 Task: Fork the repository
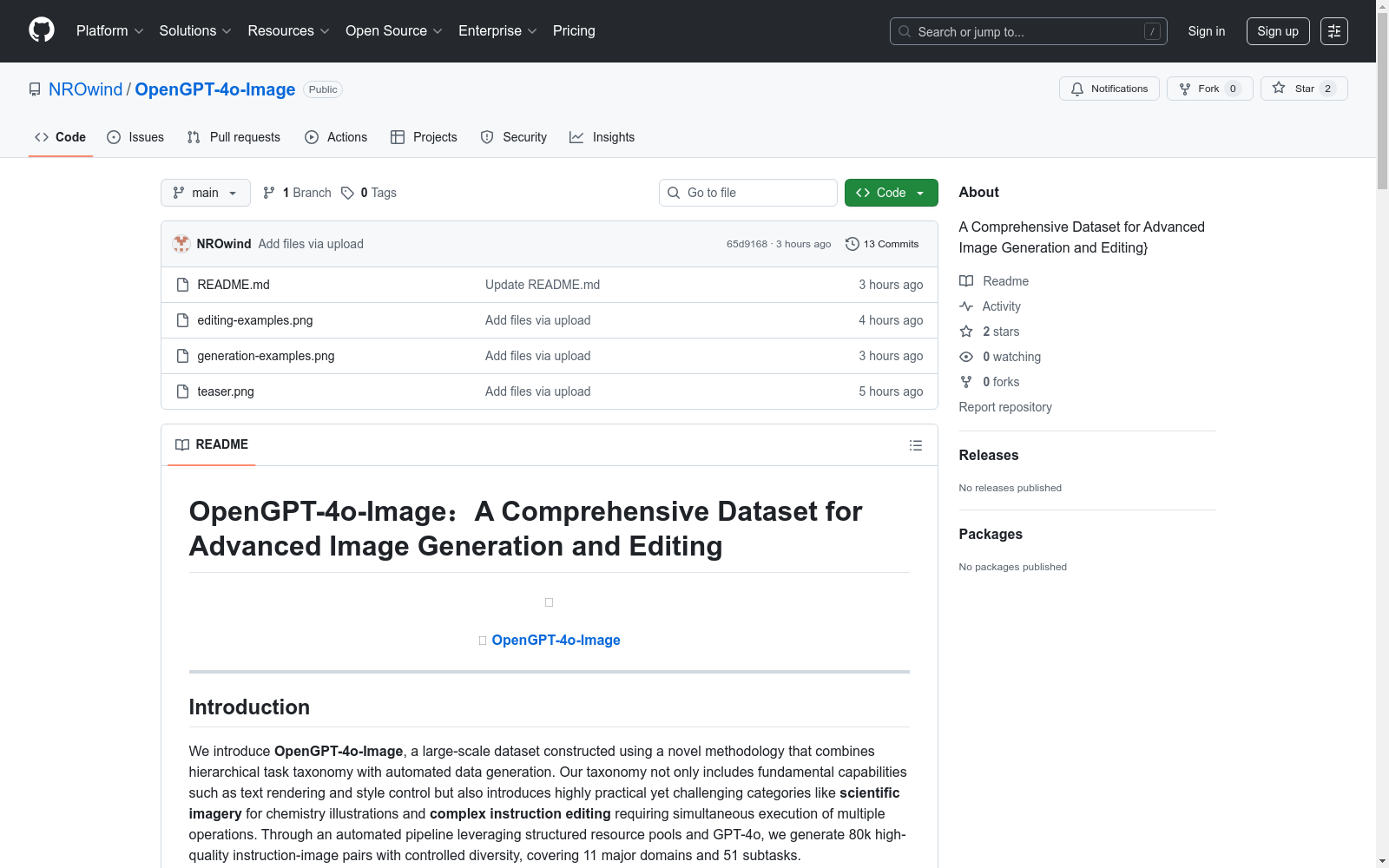(1210, 89)
